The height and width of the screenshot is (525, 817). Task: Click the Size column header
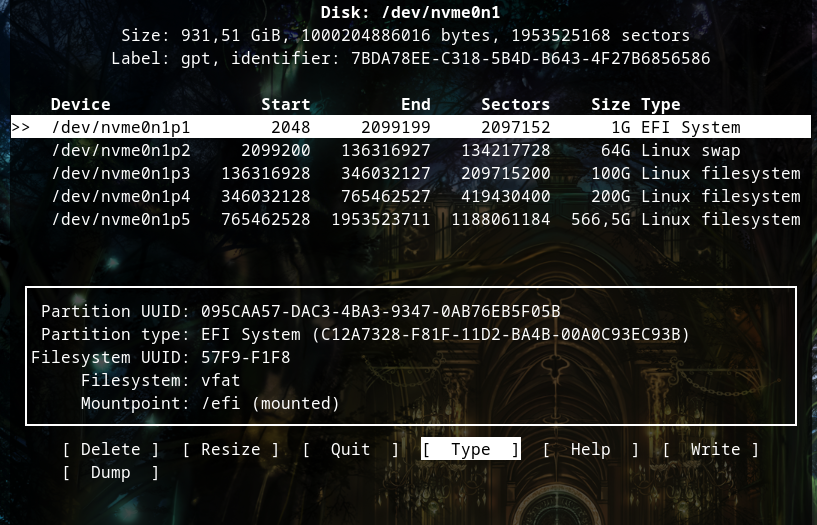[x=610, y=105]
